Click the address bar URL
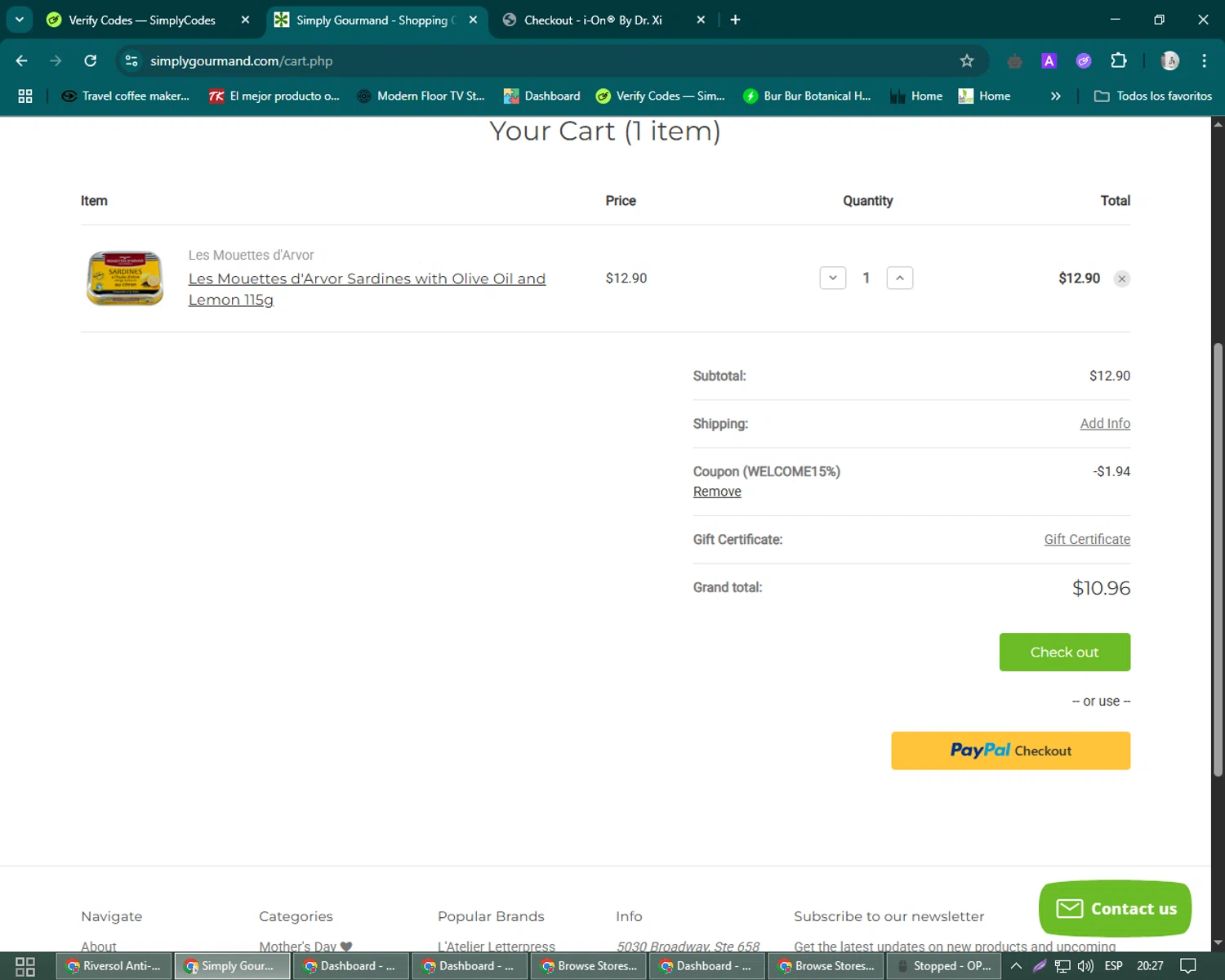This screenshot has height=980, width=1225. click(241, 60)
